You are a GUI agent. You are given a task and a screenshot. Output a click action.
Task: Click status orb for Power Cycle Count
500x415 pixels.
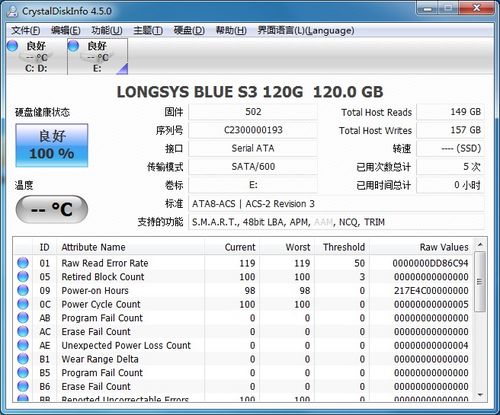pyautogui.click(x=23, y=304)
